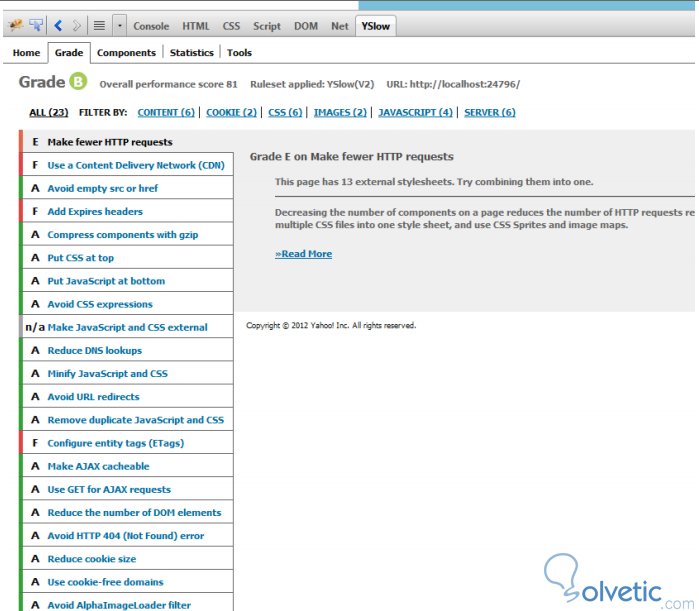This screenshot has width=699, height=611.
Task: Open the Tools tab
Action: [x=239, y=53]
